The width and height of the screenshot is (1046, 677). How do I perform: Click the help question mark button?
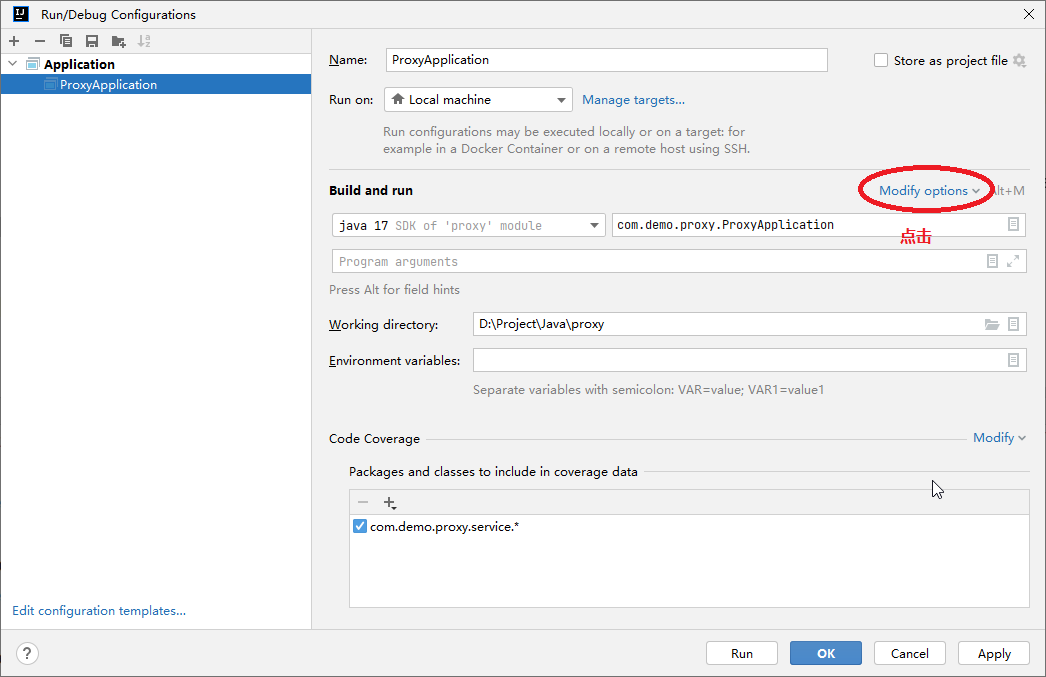27,653
